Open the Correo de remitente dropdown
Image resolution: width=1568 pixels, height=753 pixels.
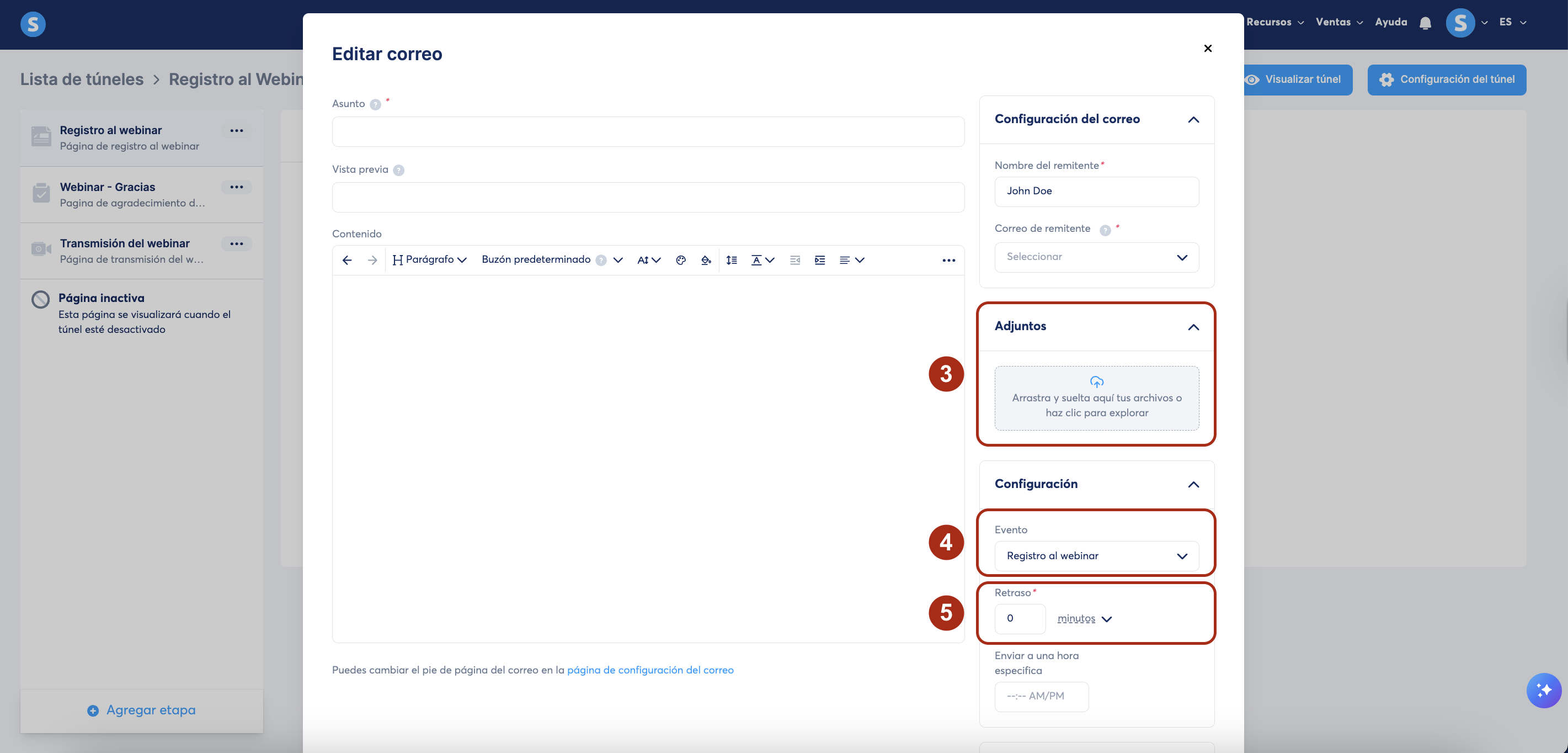point(1096,257)
